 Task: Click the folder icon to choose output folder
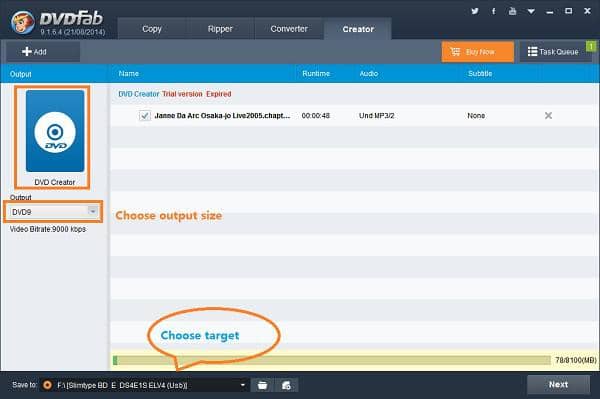pyautogui.click(x=262, y=385)
